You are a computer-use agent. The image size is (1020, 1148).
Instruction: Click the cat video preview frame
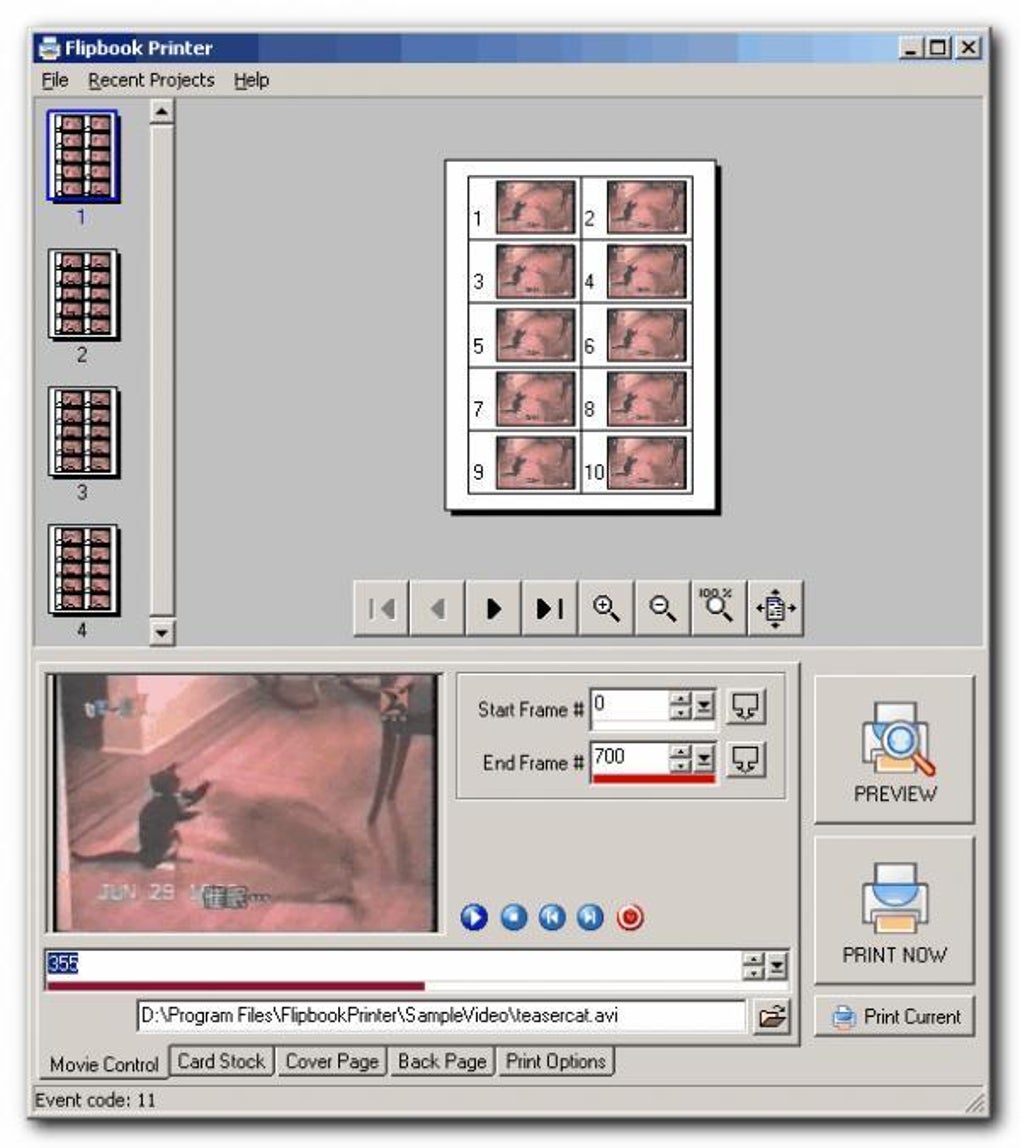244,803
